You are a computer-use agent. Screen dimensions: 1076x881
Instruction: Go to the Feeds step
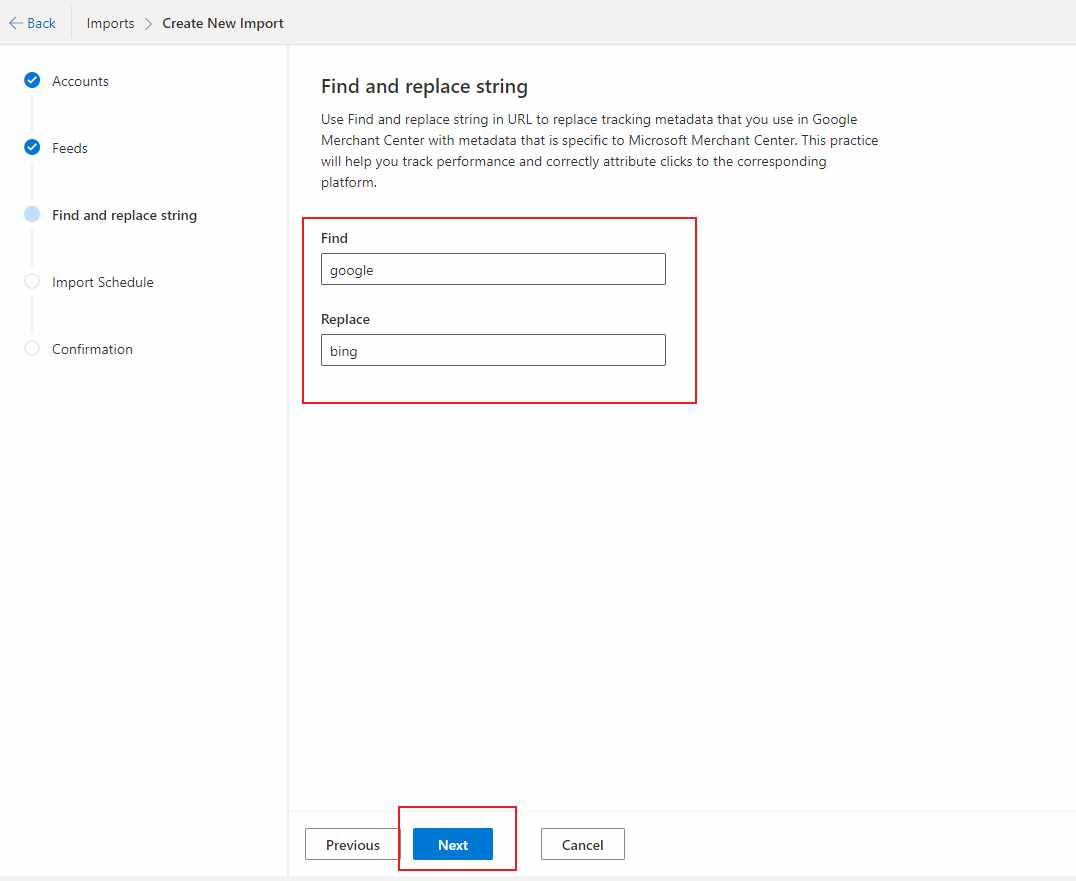click(70, 148)
